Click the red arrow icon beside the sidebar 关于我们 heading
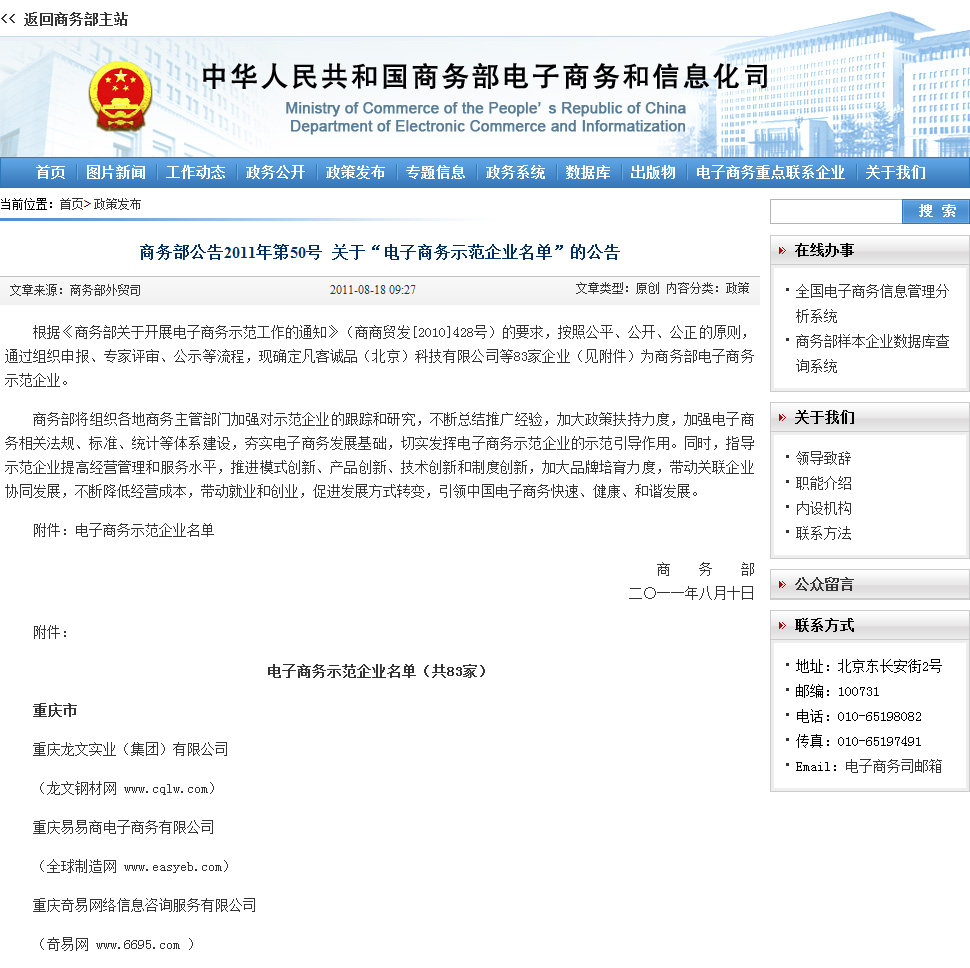 (x=781, y=417)
